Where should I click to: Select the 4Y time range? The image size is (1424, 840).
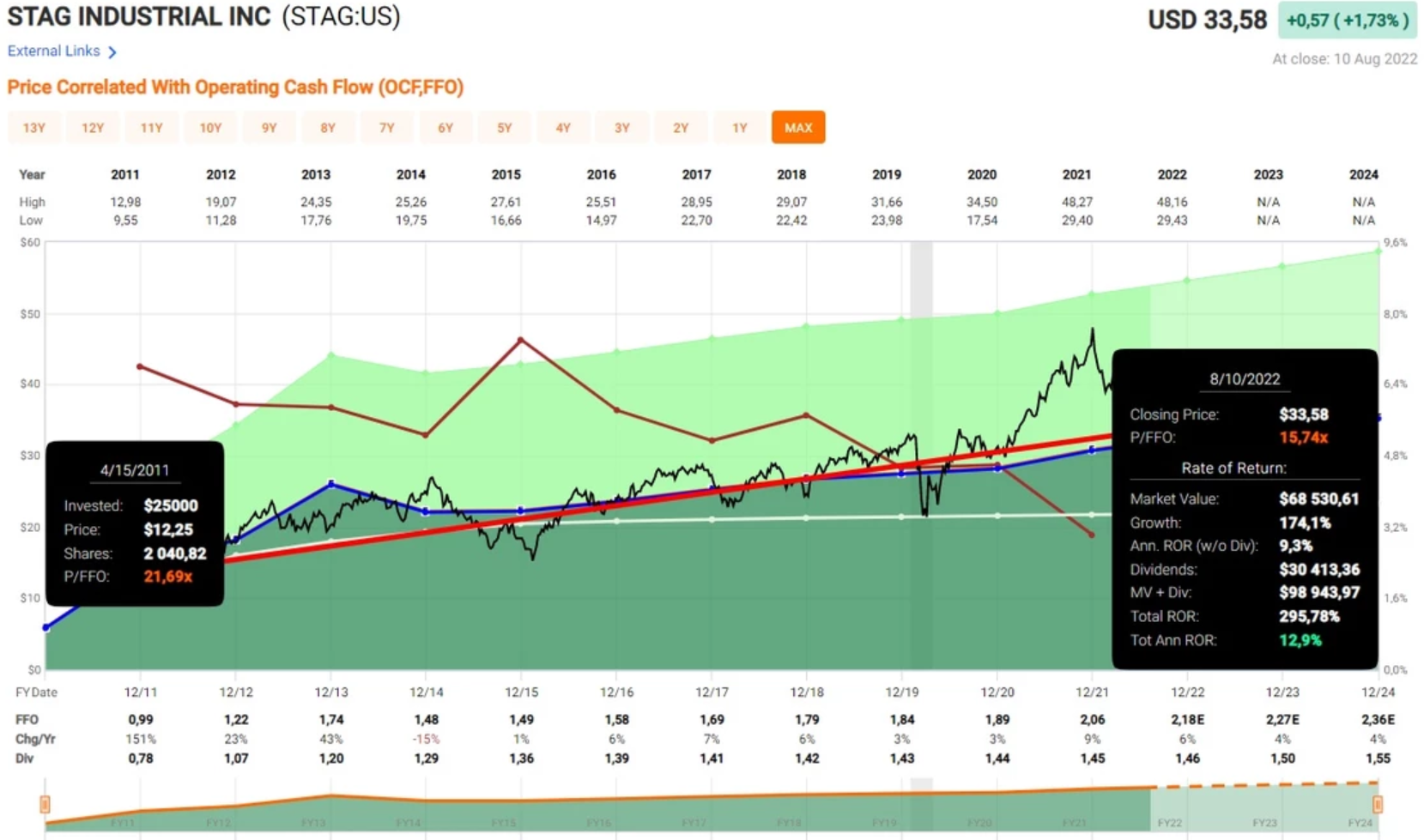pyautogui.click(x=564, y=127)
